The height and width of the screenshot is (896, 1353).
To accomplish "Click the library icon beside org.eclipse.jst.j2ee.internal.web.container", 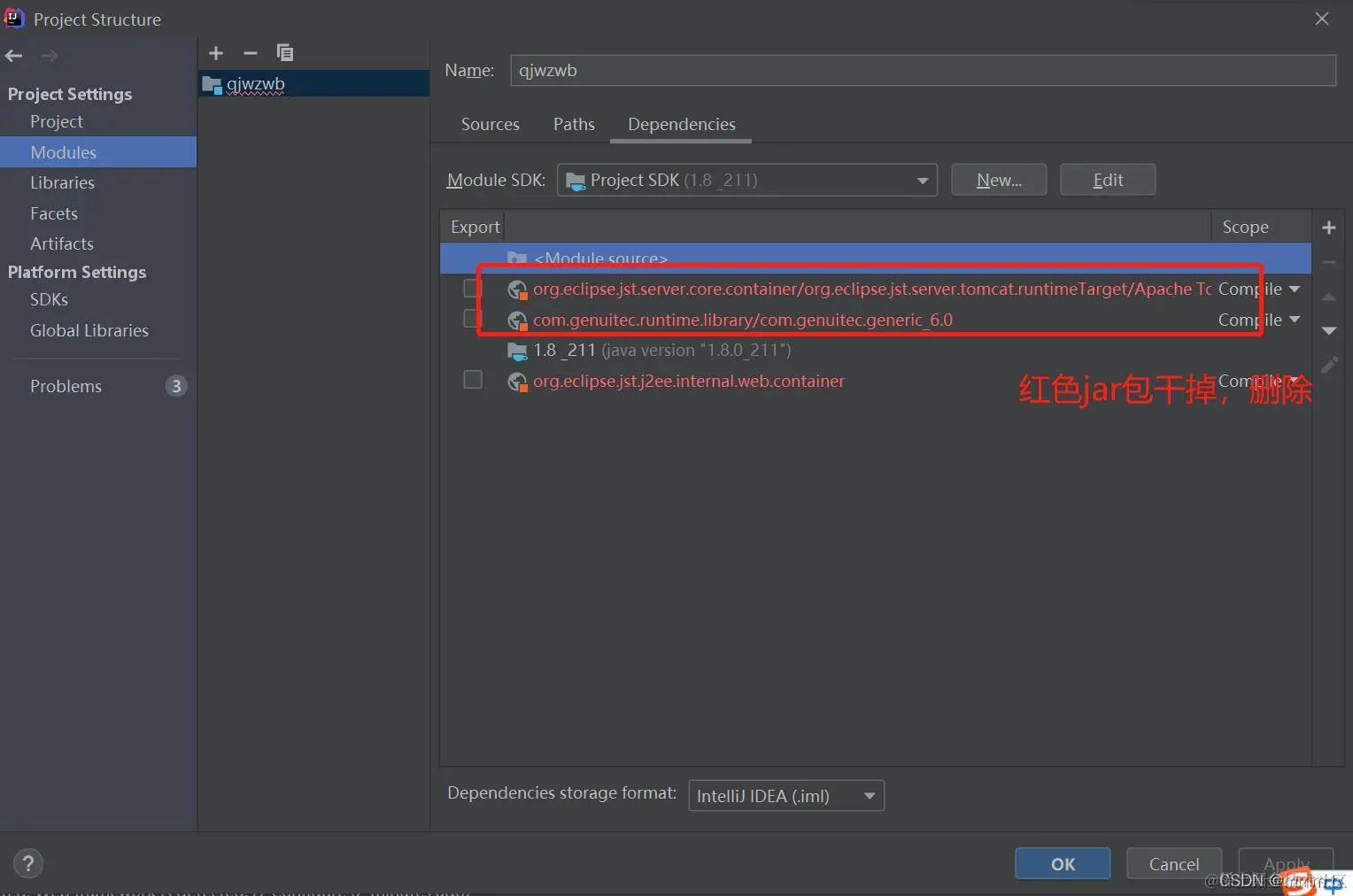I will [x=517, y=382].
